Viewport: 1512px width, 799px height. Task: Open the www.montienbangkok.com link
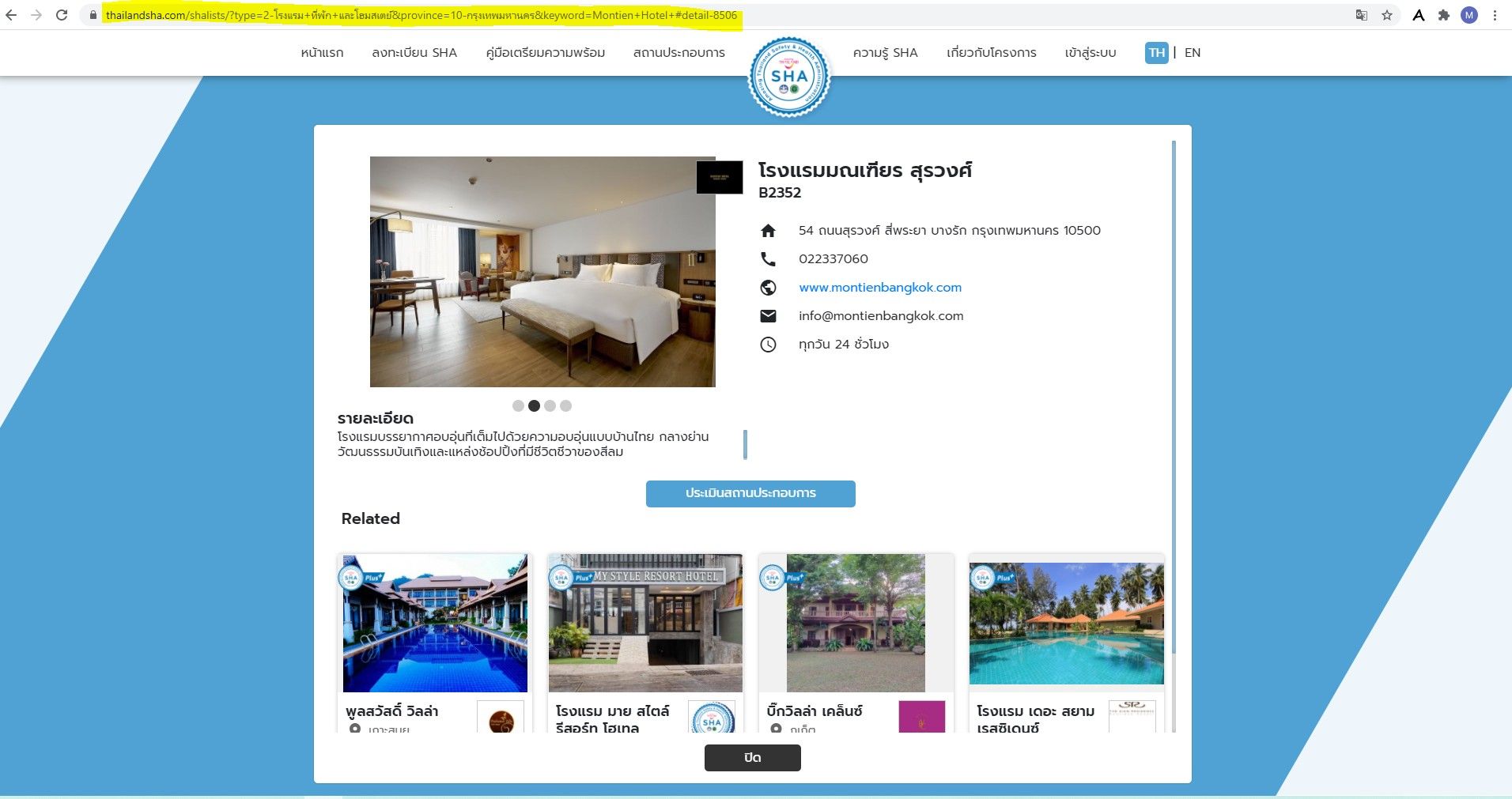click(880, 288)
